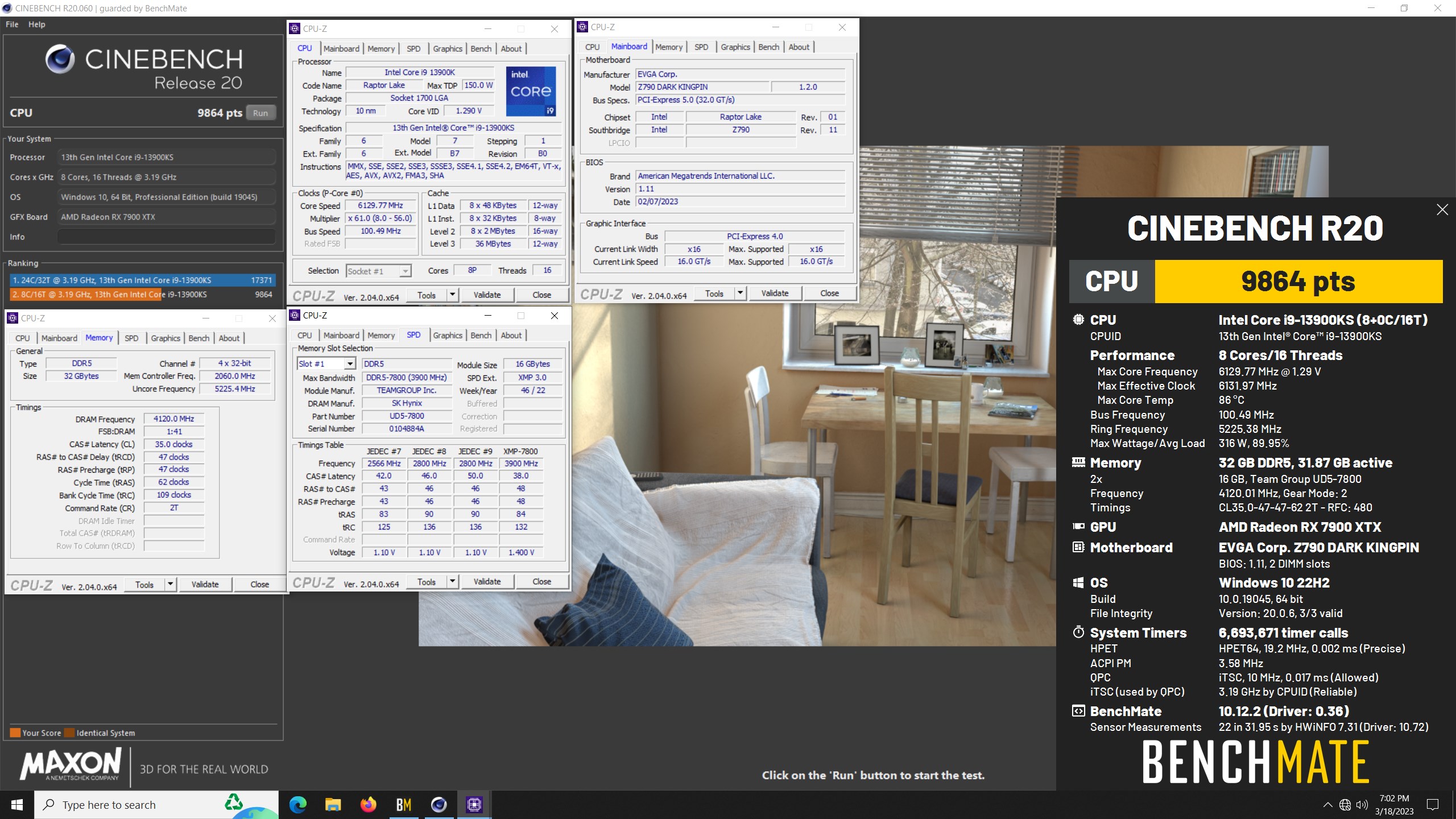Viewport: 1456px width, 819px height.
Task: Click the CPU chip icon in BenchMate panel
Action: point(1078,319)
